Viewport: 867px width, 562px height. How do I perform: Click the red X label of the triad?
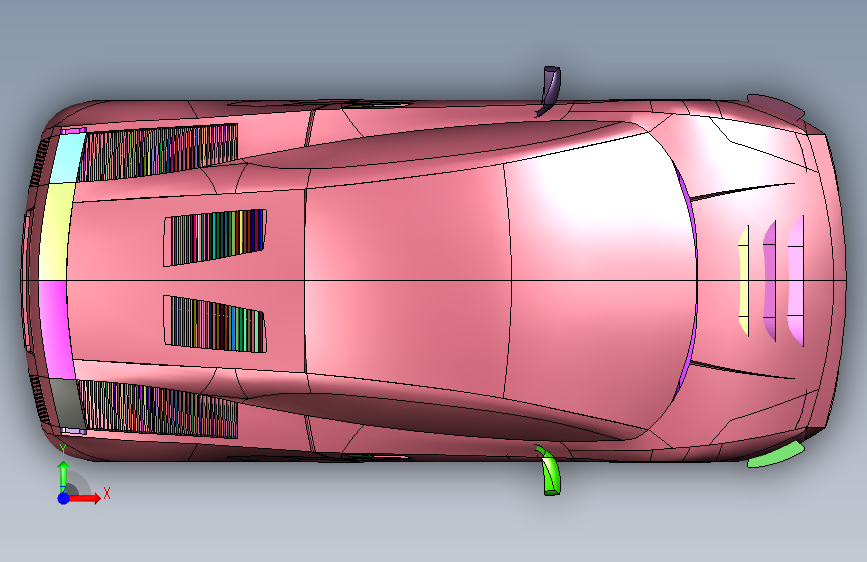pos(107,493)
